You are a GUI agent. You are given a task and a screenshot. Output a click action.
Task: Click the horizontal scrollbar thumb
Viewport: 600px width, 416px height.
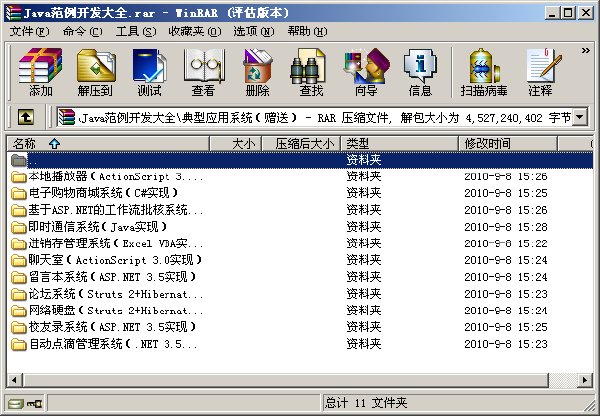click(286, 380)
